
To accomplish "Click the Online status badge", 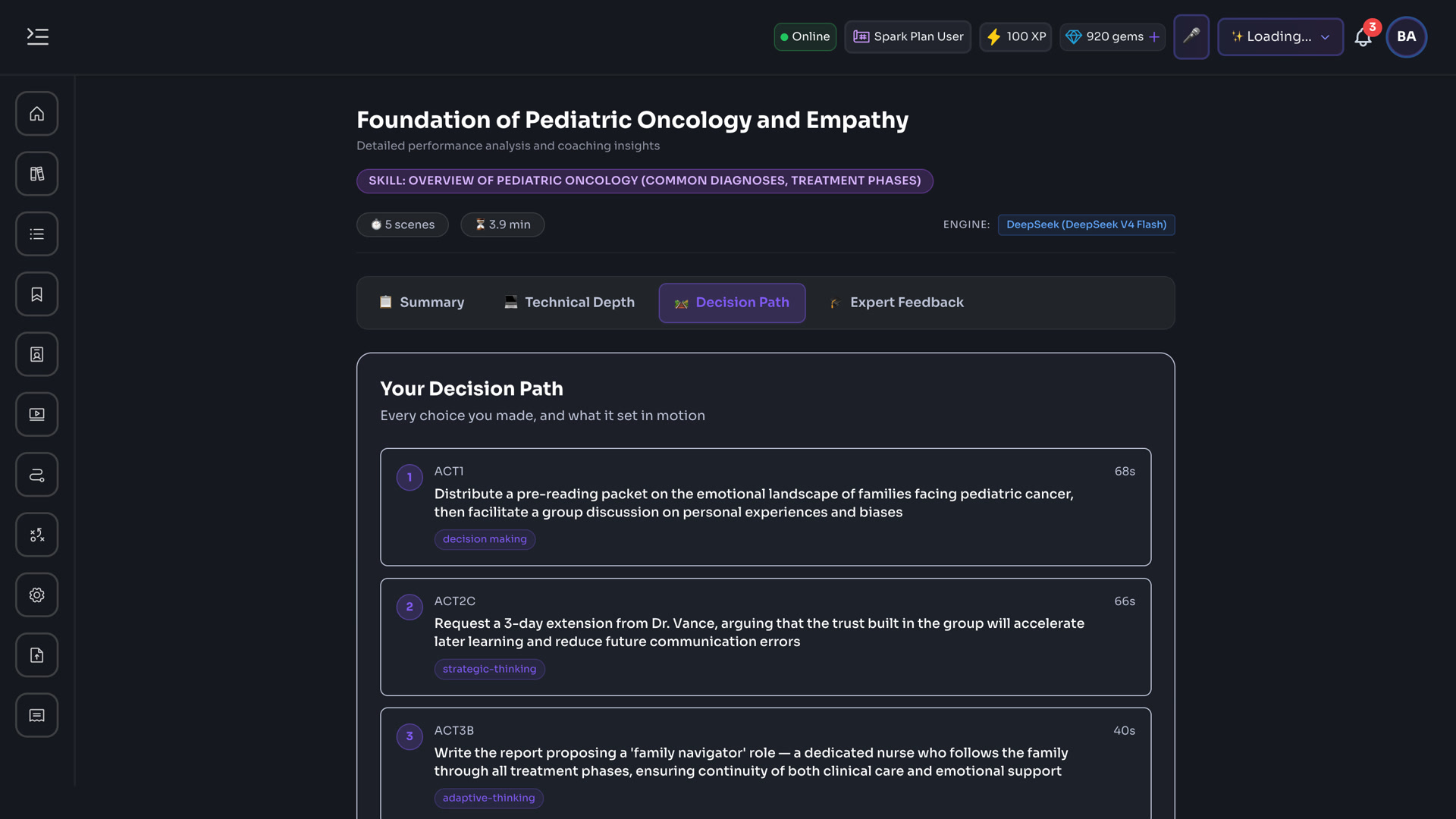I will [805, 36].
